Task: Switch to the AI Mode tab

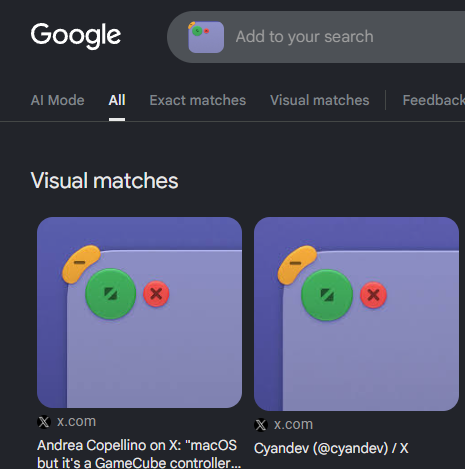Action: [x=57, y=100]
